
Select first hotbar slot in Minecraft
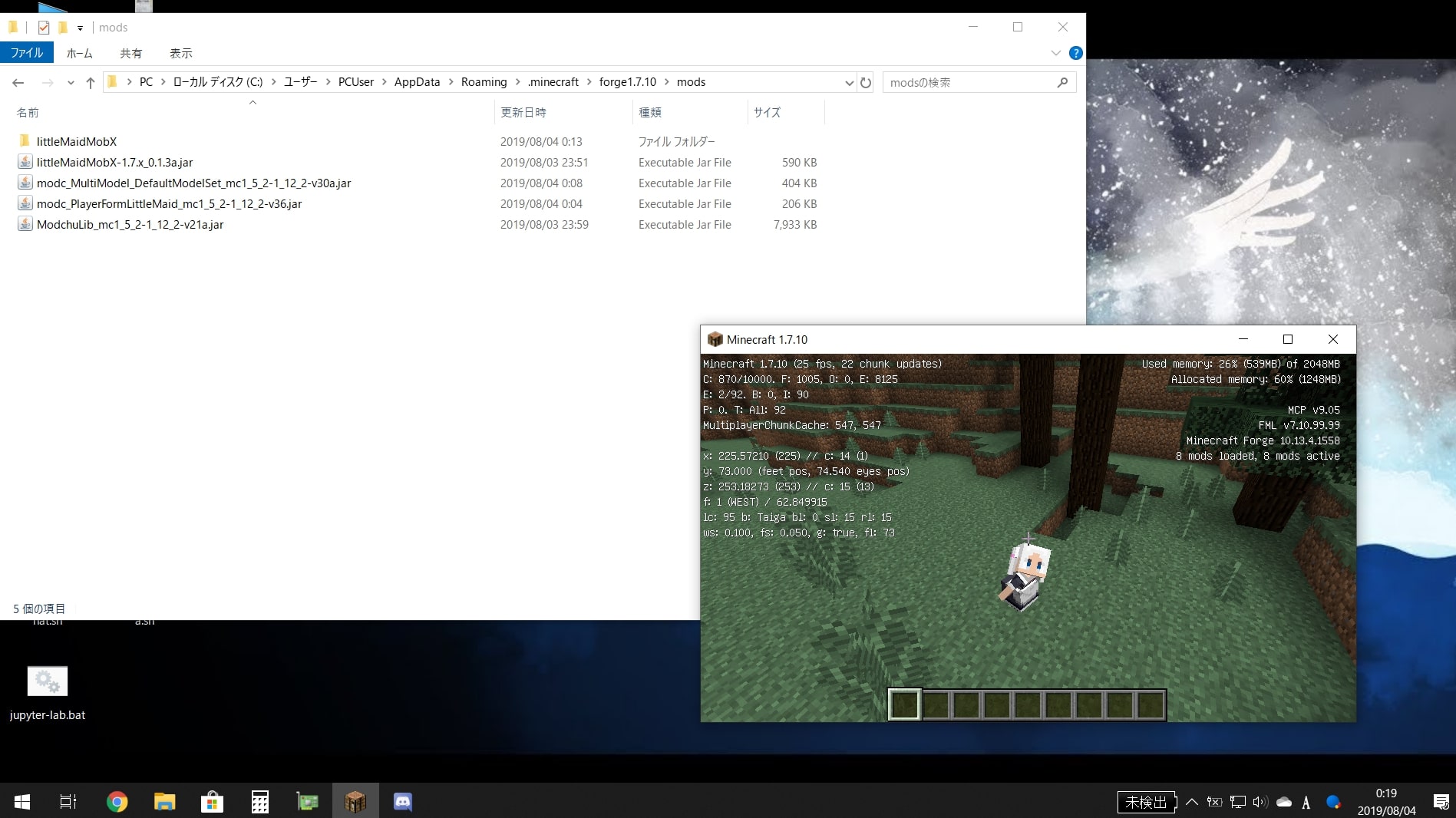[905, 704]
